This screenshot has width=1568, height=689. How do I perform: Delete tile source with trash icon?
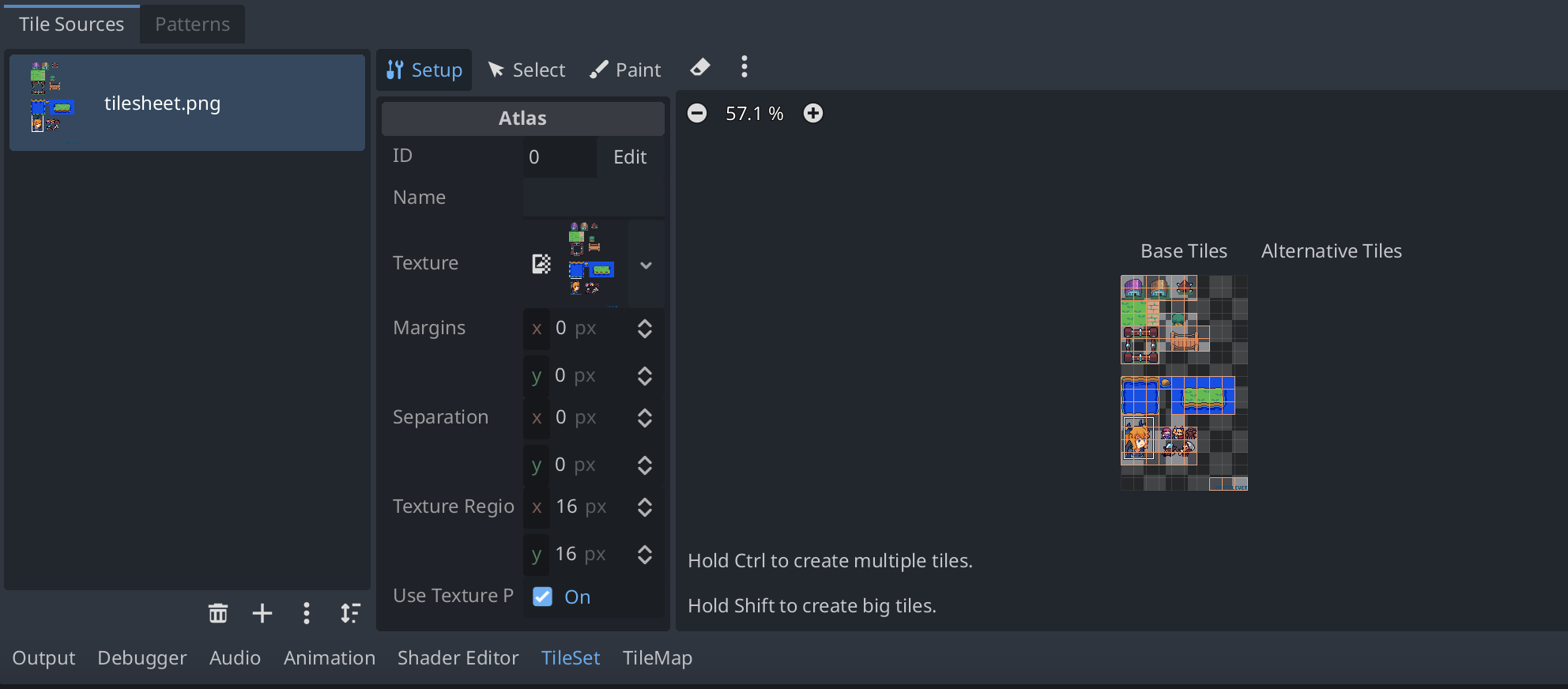[x=217, y=613]
